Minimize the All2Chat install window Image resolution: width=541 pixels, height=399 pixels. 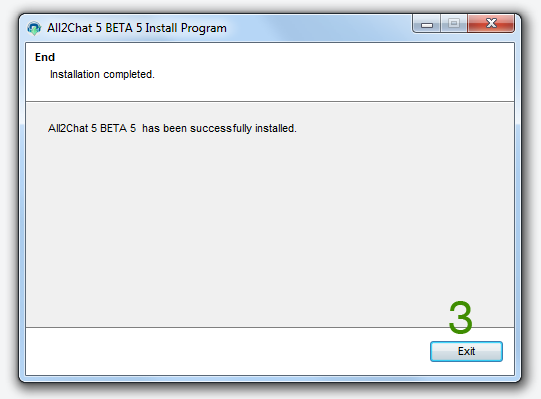426,24
